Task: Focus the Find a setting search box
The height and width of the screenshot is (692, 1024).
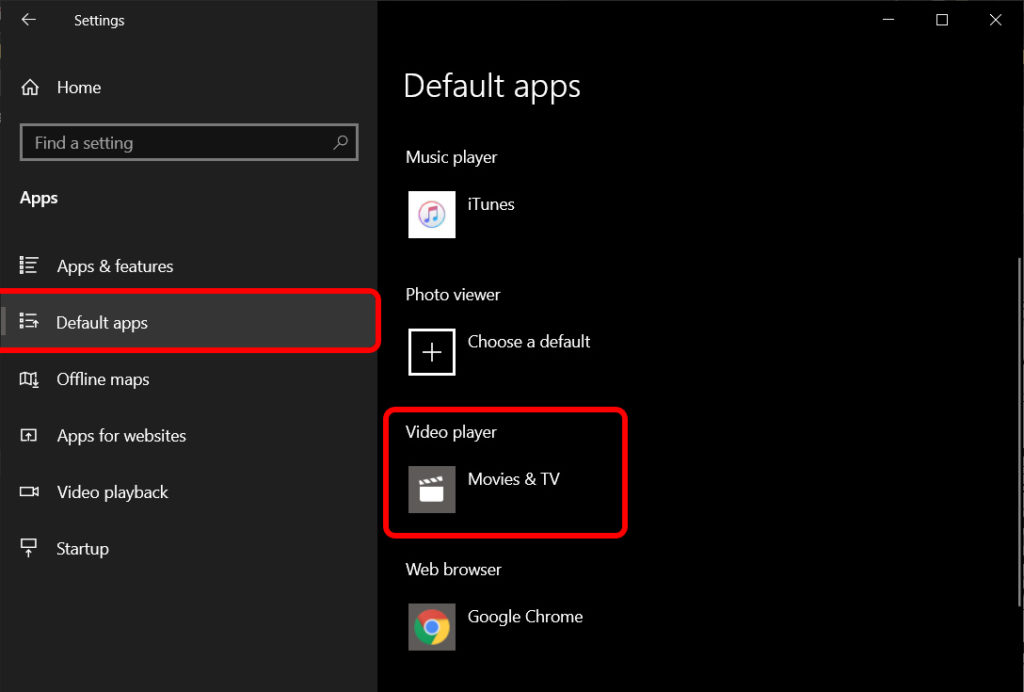Action: 180,143
